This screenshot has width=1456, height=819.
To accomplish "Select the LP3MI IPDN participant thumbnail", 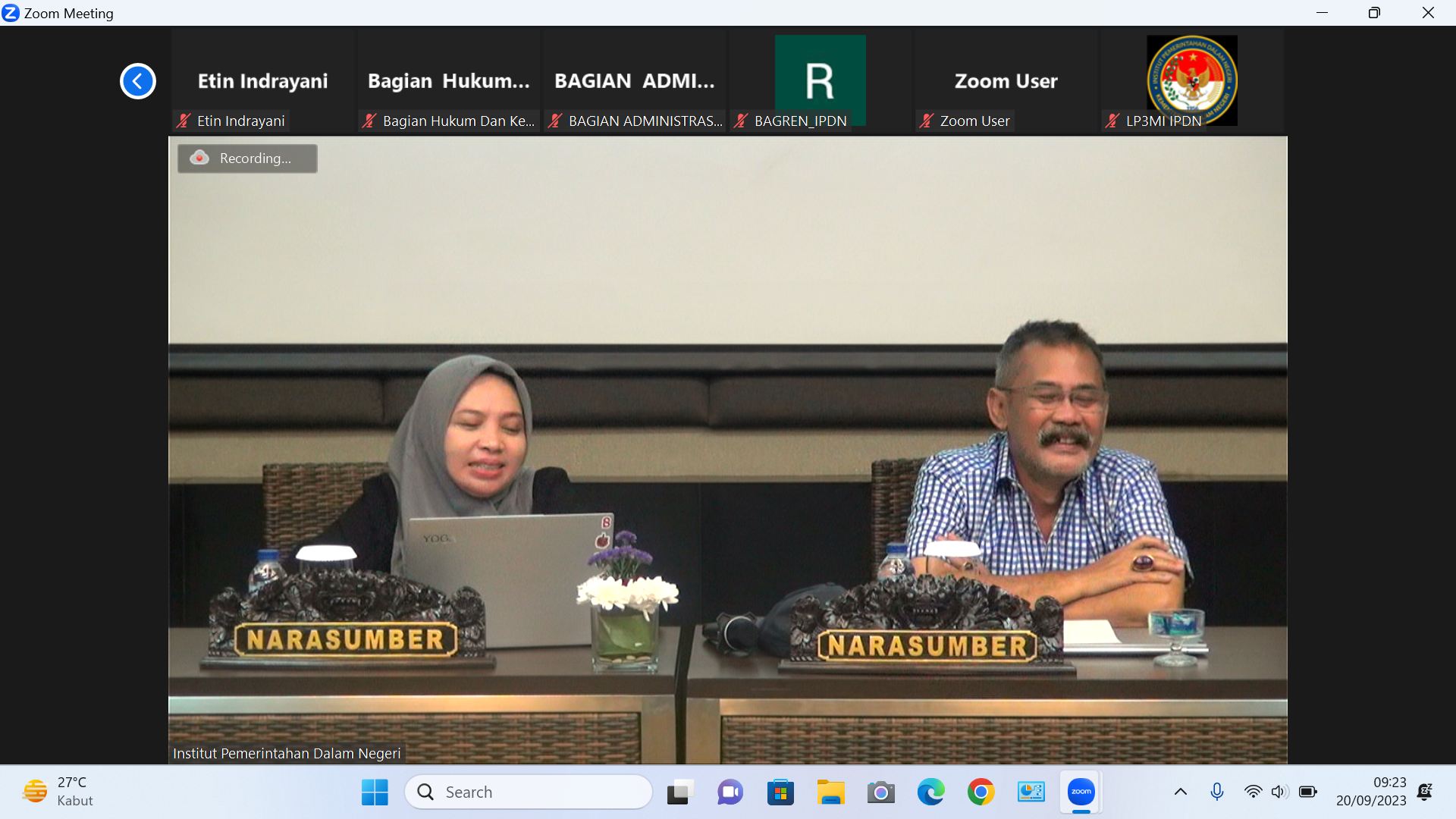I will 1192,81.
